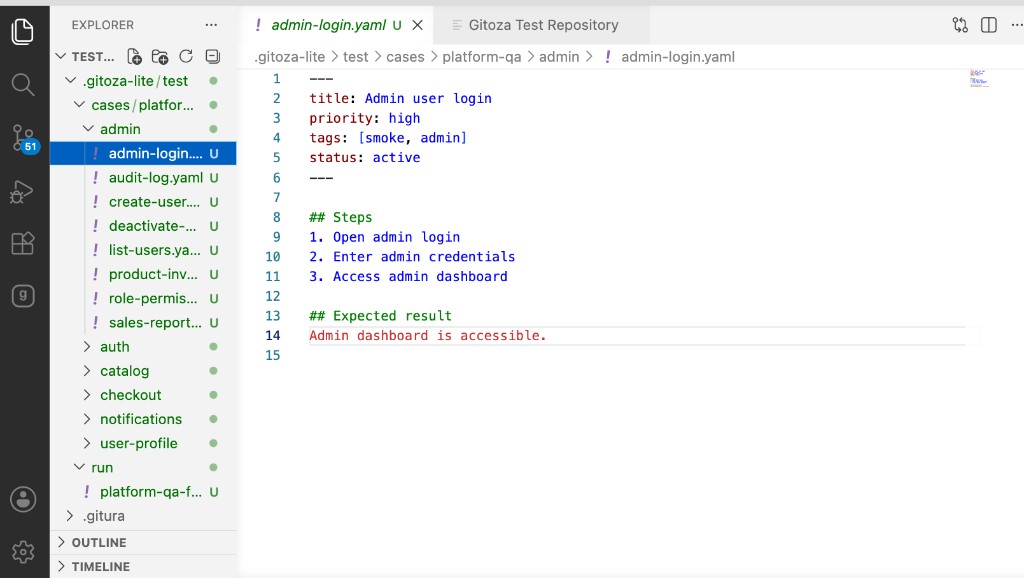Collapse all folders in Explorer

212,57
